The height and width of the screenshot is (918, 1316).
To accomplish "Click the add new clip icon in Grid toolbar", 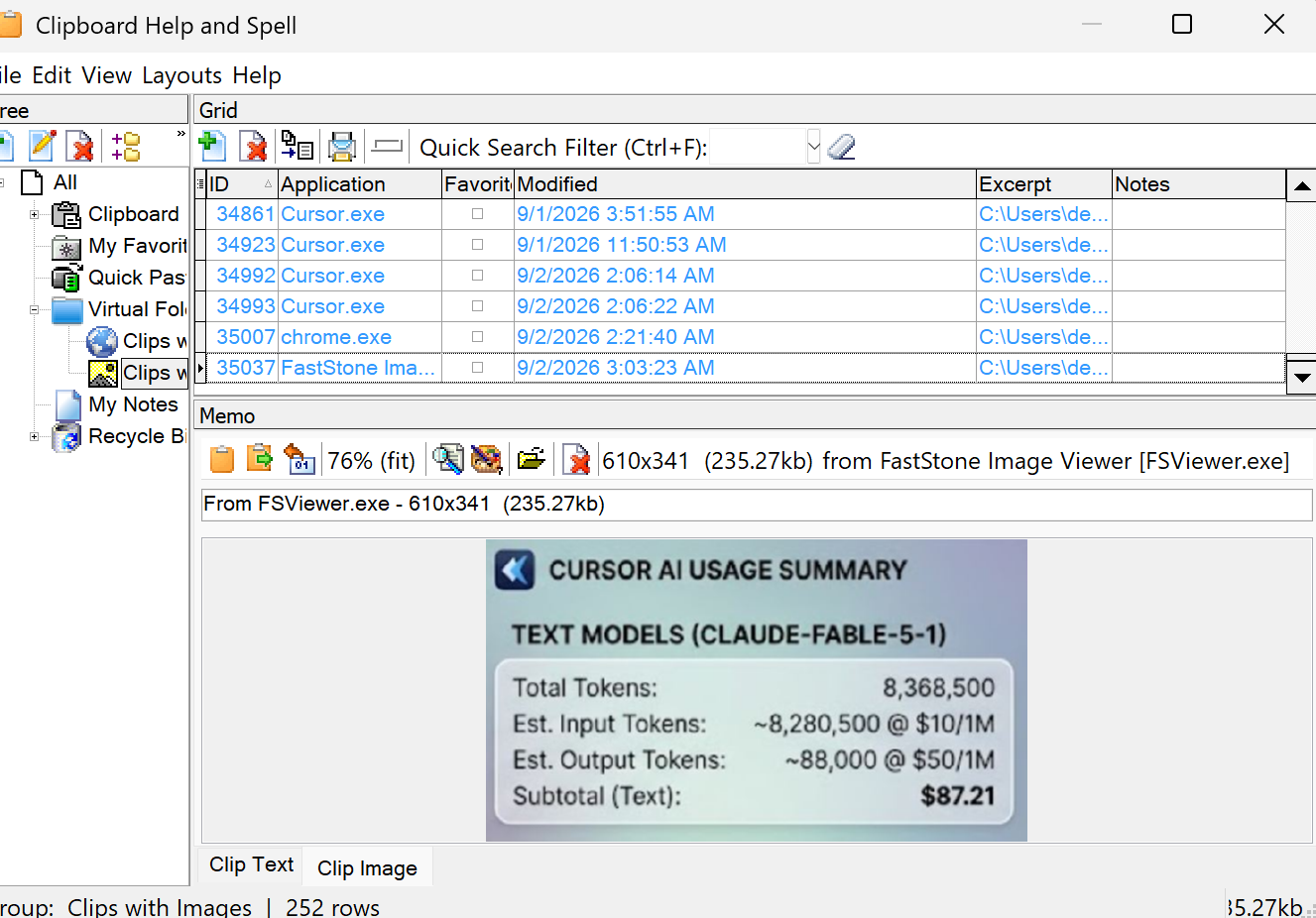I will coord(212,147).
